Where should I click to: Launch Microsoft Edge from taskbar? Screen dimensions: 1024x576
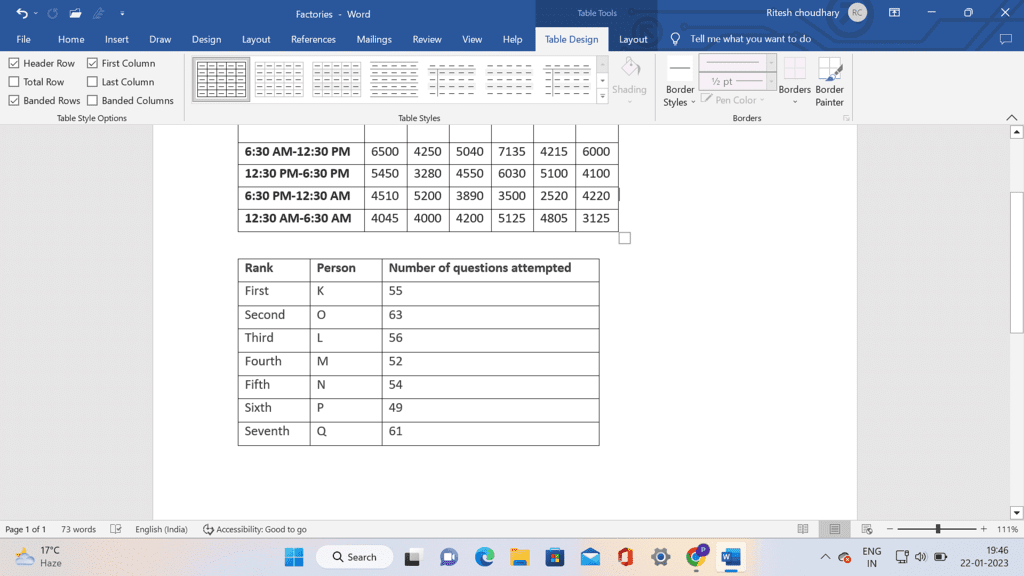click(485, 557)
